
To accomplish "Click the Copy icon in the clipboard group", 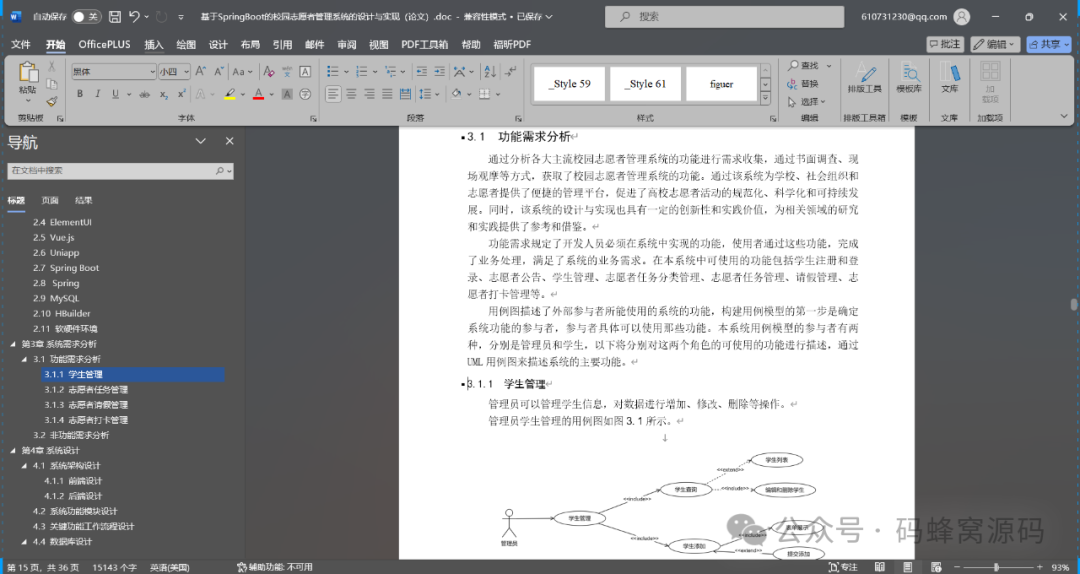I will coord(52,83).
